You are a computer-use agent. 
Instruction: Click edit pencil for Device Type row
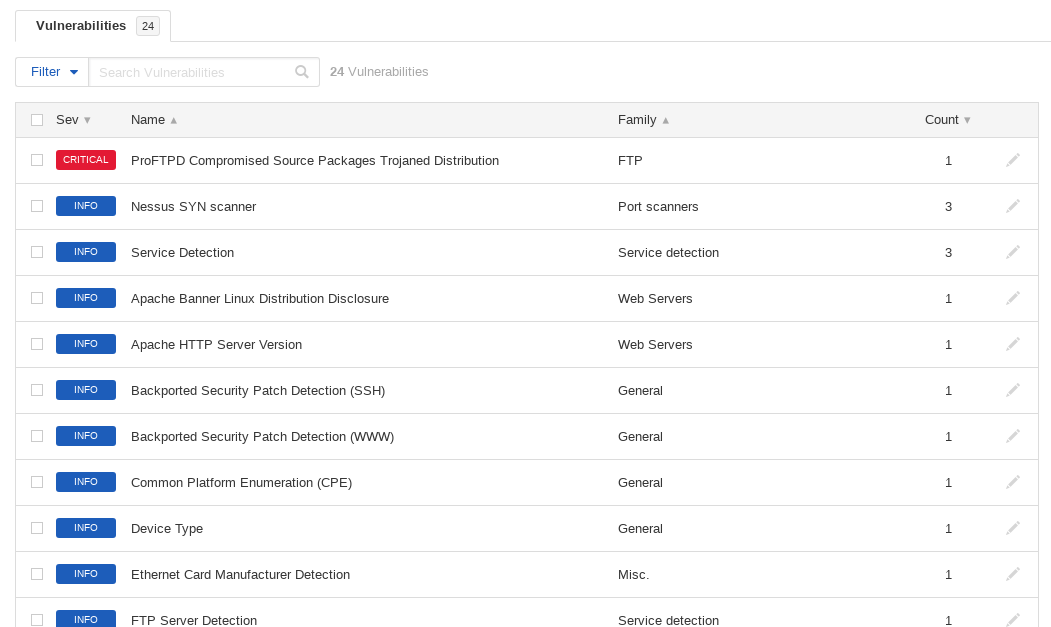click(1013, 528)
